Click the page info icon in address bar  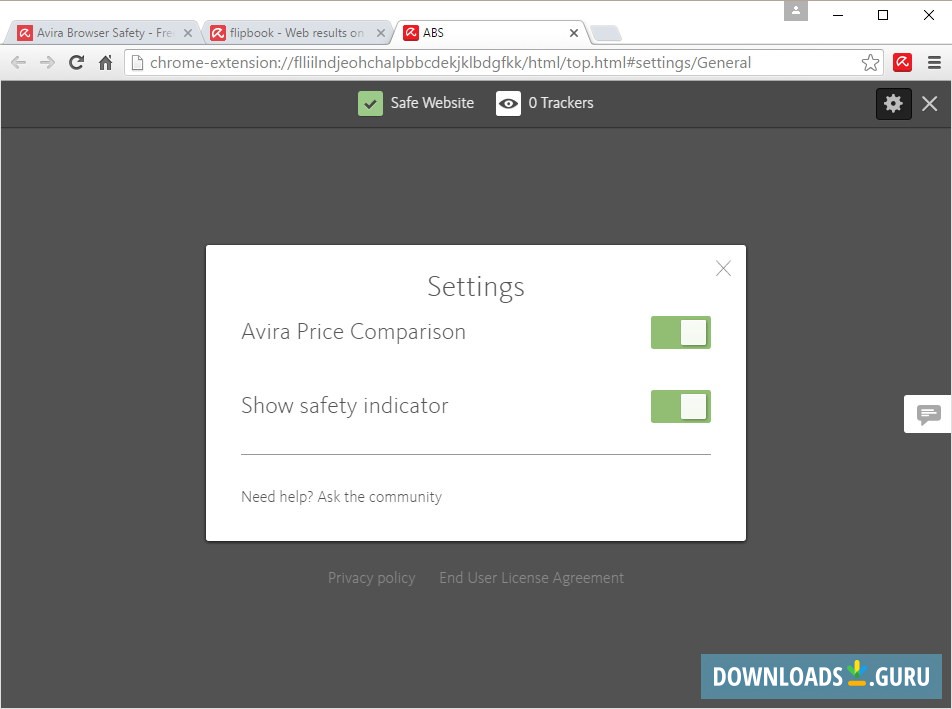point(138,63)
